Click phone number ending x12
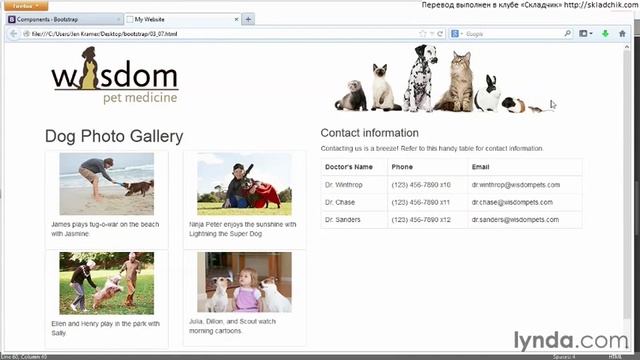640x360 pixels. pyautogui.click(x=421, y=220)
